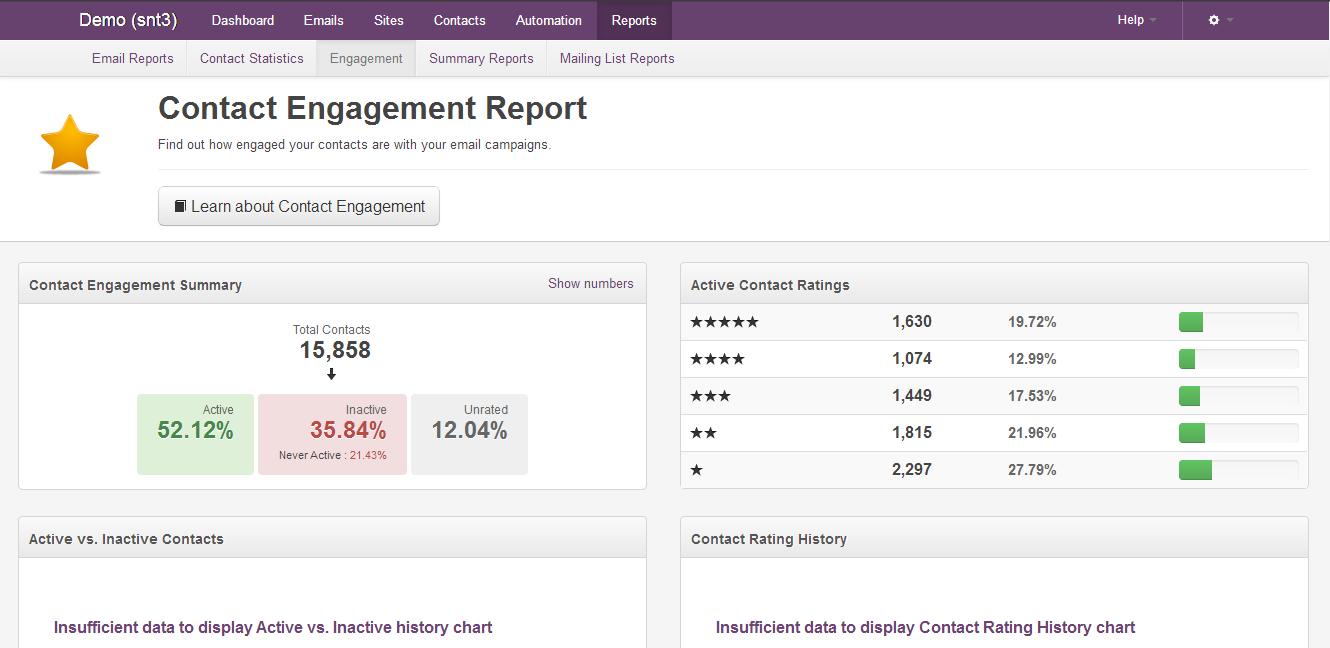Open the Automation menu
Image resolution: width=1330 pixels, height=648 pixels.
point(548,20)
